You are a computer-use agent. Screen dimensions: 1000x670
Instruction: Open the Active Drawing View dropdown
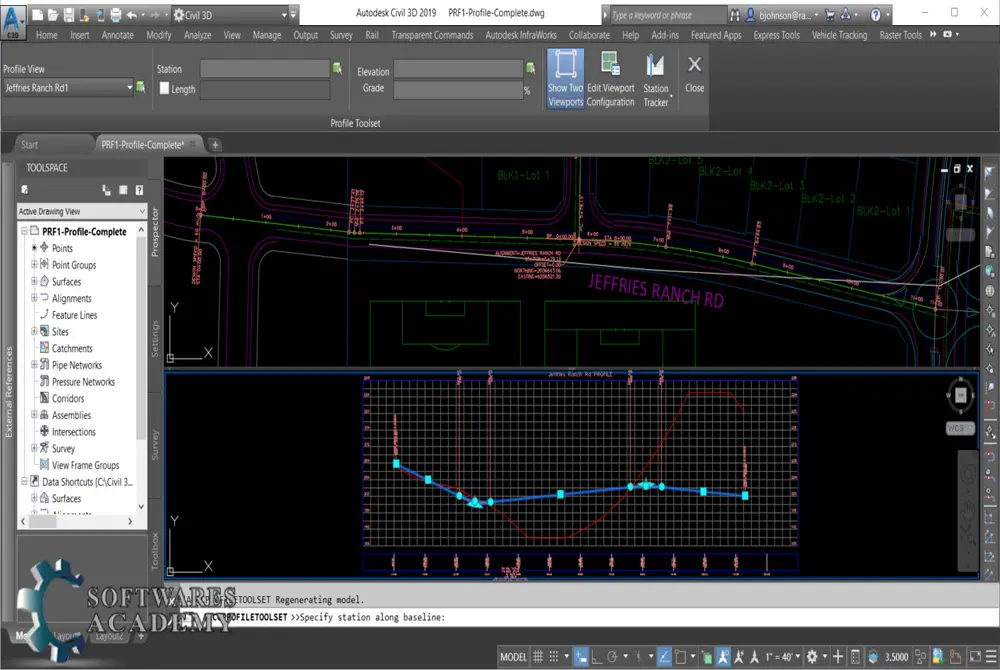coord(82,211)
